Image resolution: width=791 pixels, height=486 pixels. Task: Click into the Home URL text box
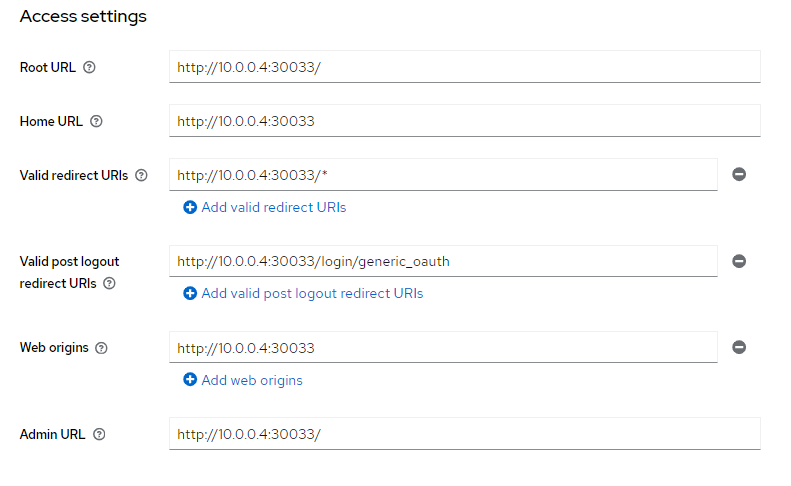[464, 121]
